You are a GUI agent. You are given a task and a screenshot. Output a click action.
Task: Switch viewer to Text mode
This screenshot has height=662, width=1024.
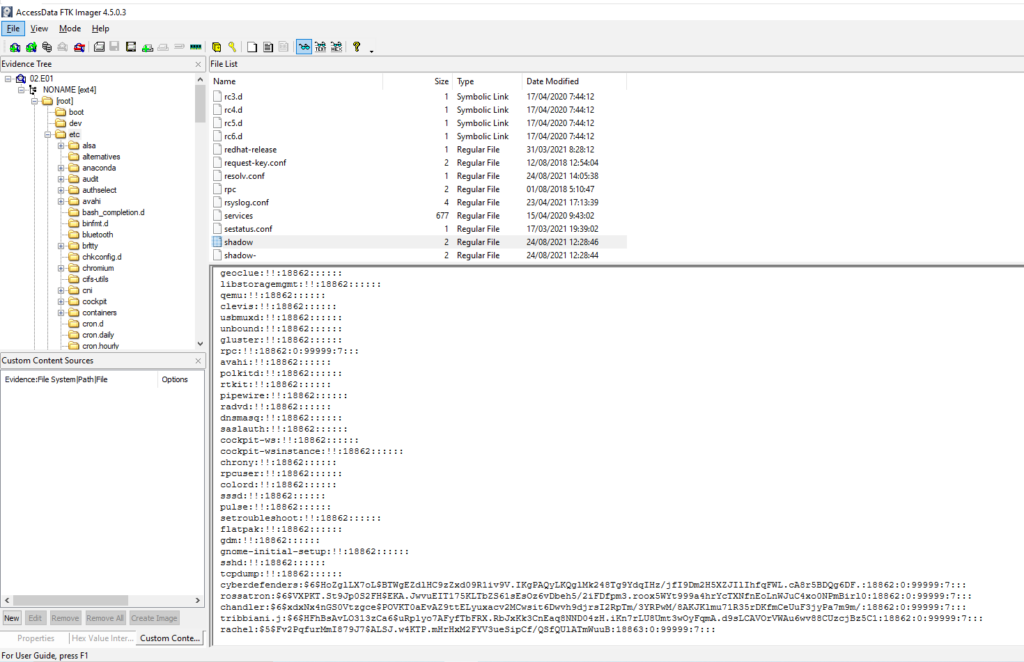tap(318, 47)
